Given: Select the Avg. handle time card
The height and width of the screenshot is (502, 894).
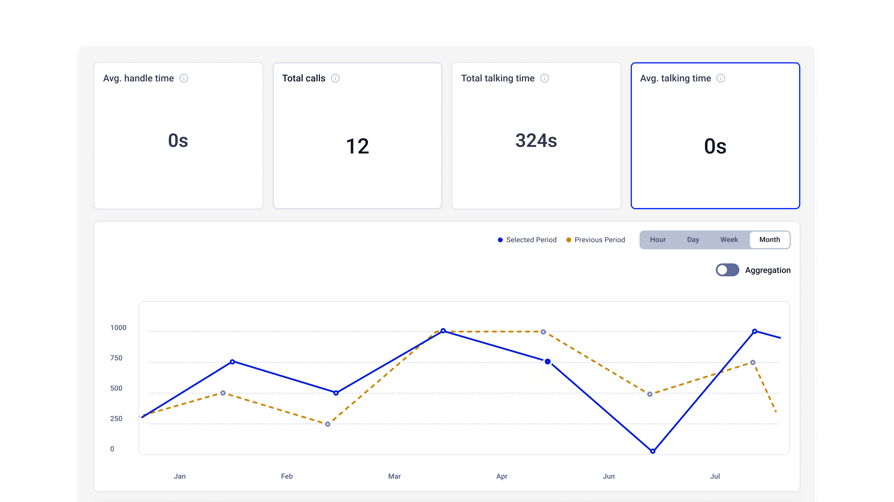Looking at the screenshot, I should (x=178, y=136).
